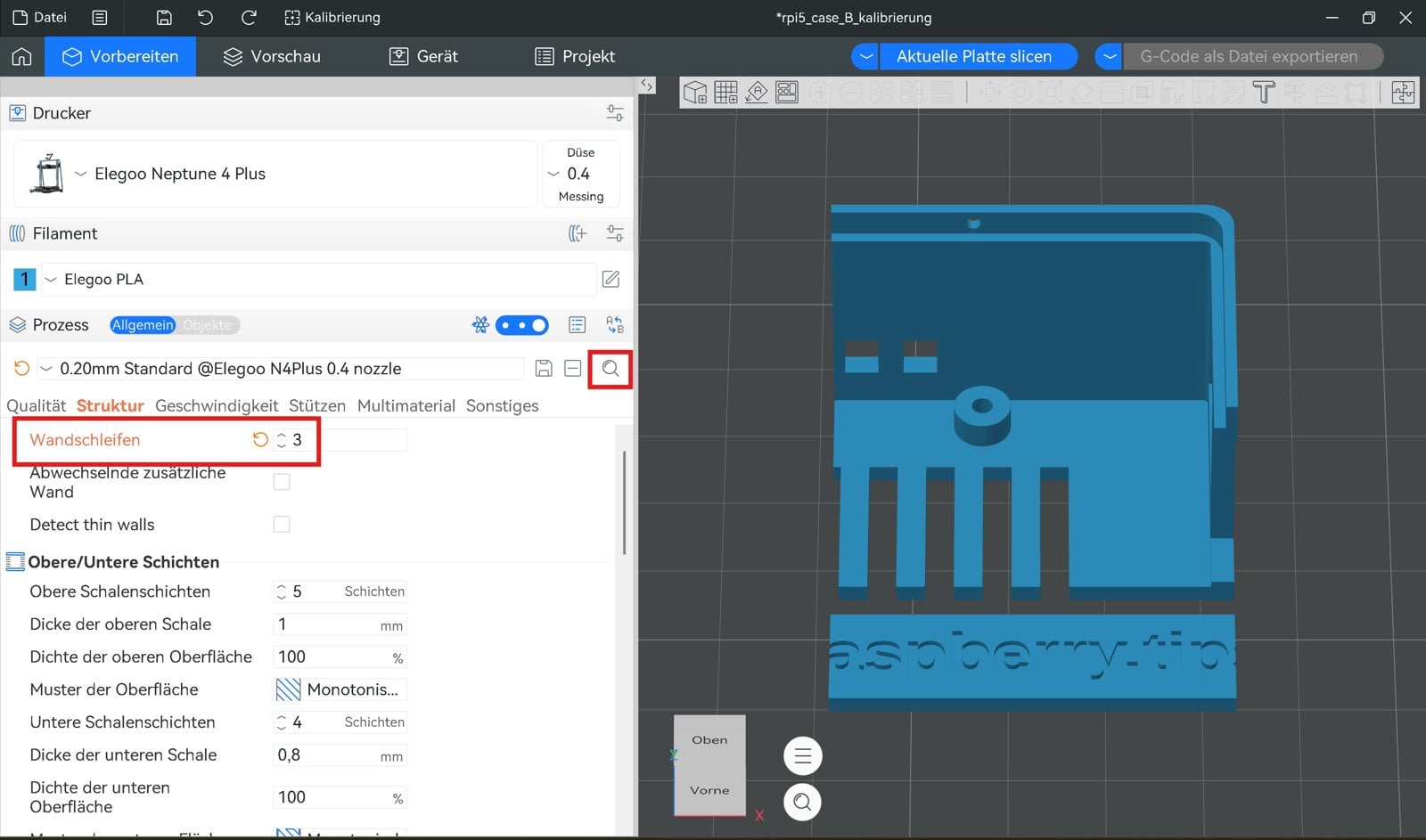
Task: Adjust the Untere Schalenschichten stepper arrows
Action: (x=282, y=722)
